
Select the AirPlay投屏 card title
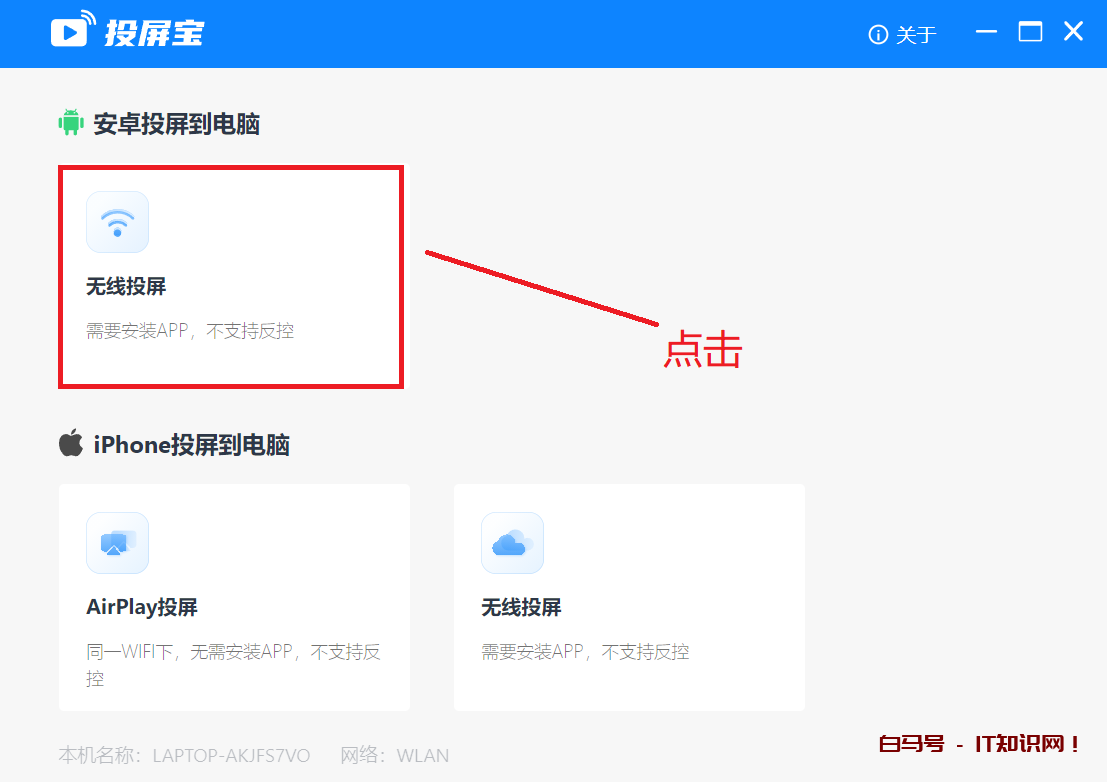tap(142, 607)
